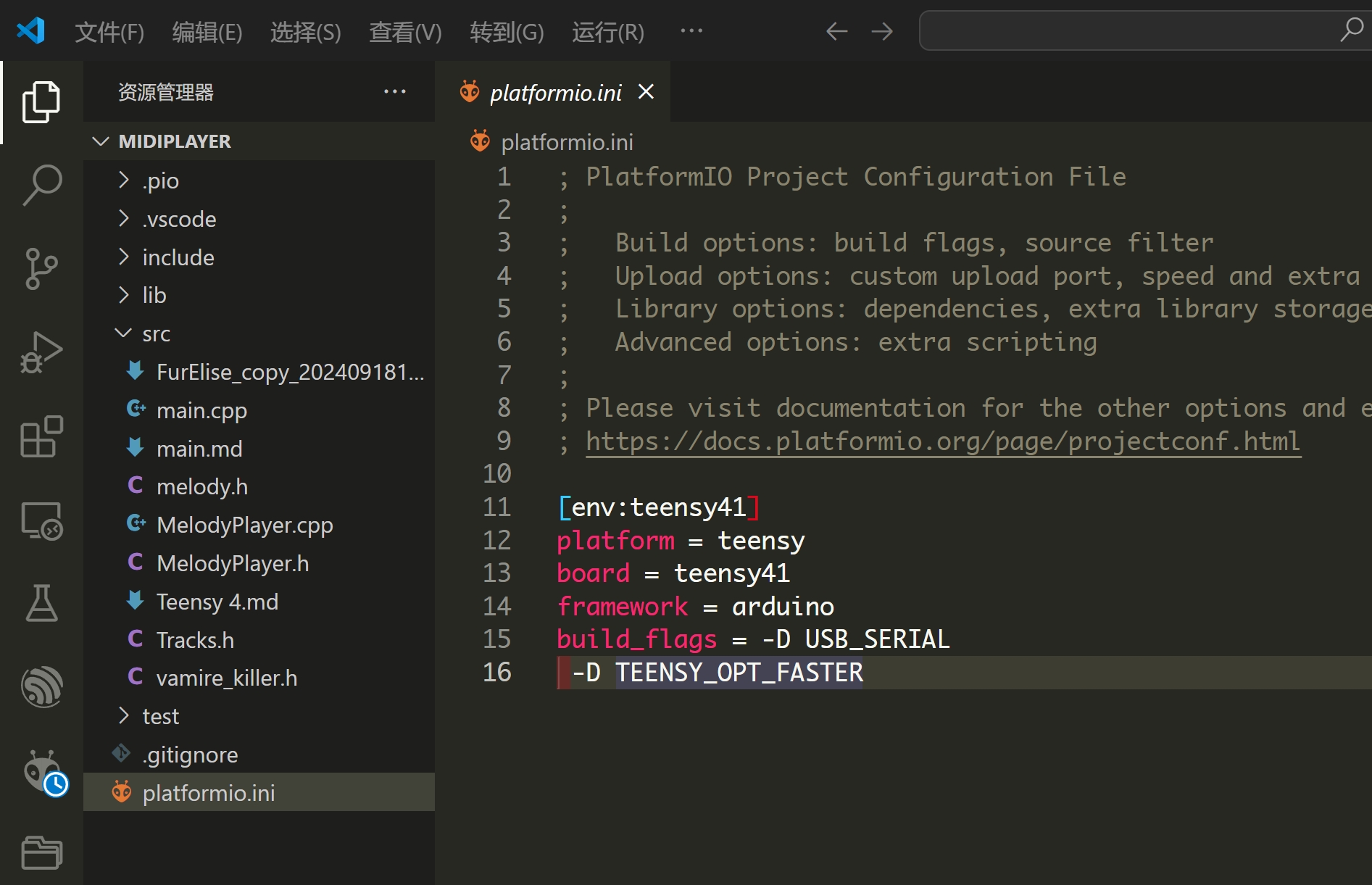This screenshot has width=1372, height=885.
Task: Open Explorer panel more actions menu
Action: coord(394,92)
